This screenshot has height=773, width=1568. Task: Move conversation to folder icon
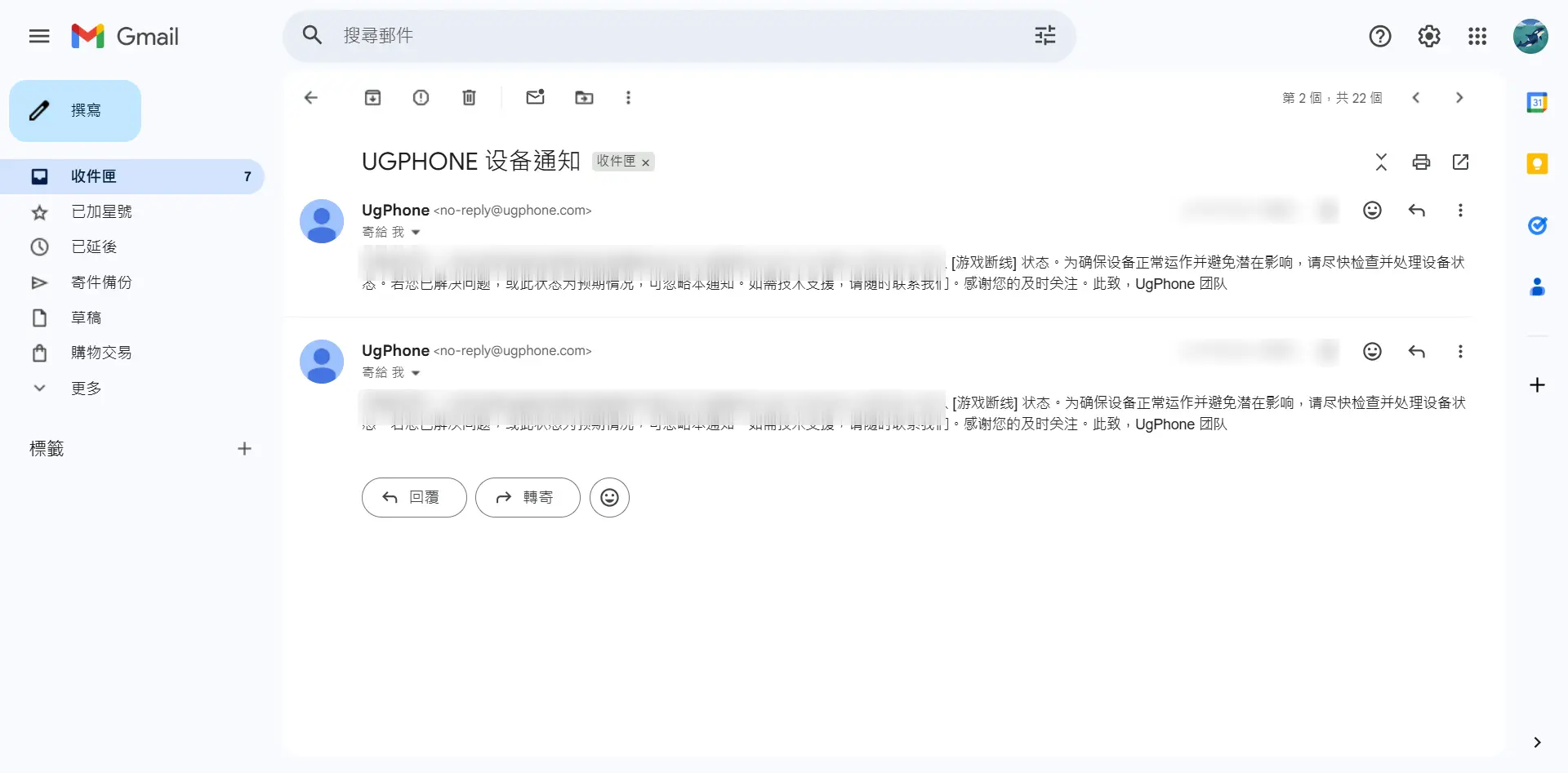point(584,98)
